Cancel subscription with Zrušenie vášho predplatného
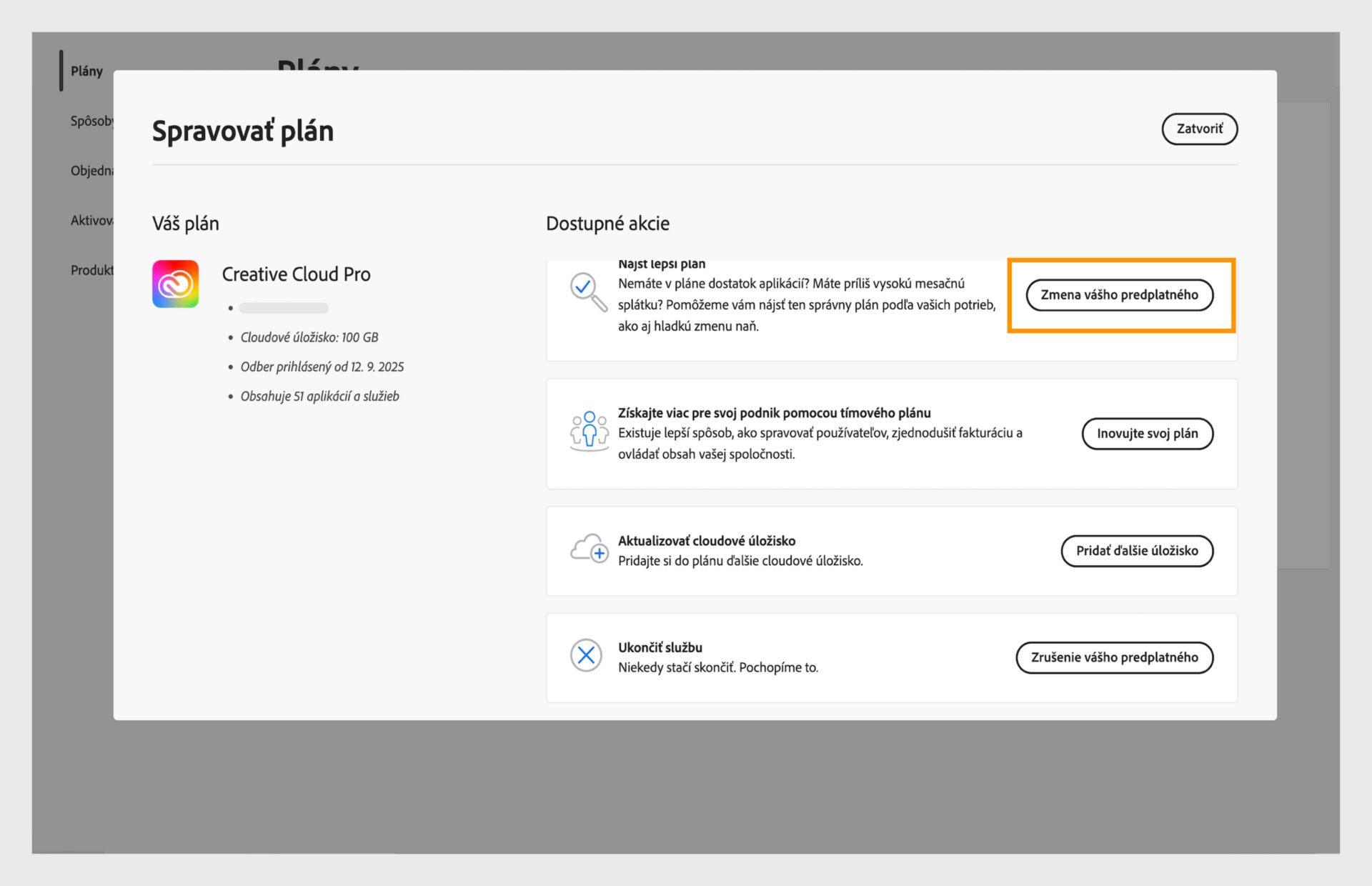This screenshot has width=1372, height=886. click(1114, 657)
